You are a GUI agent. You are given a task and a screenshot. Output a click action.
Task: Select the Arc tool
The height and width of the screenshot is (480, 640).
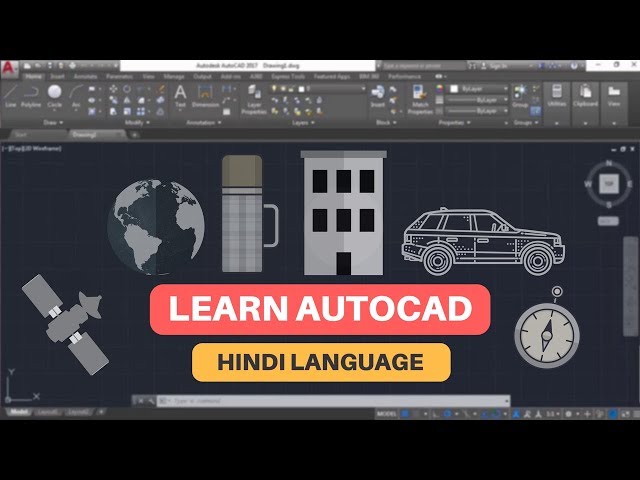[76, 96]
